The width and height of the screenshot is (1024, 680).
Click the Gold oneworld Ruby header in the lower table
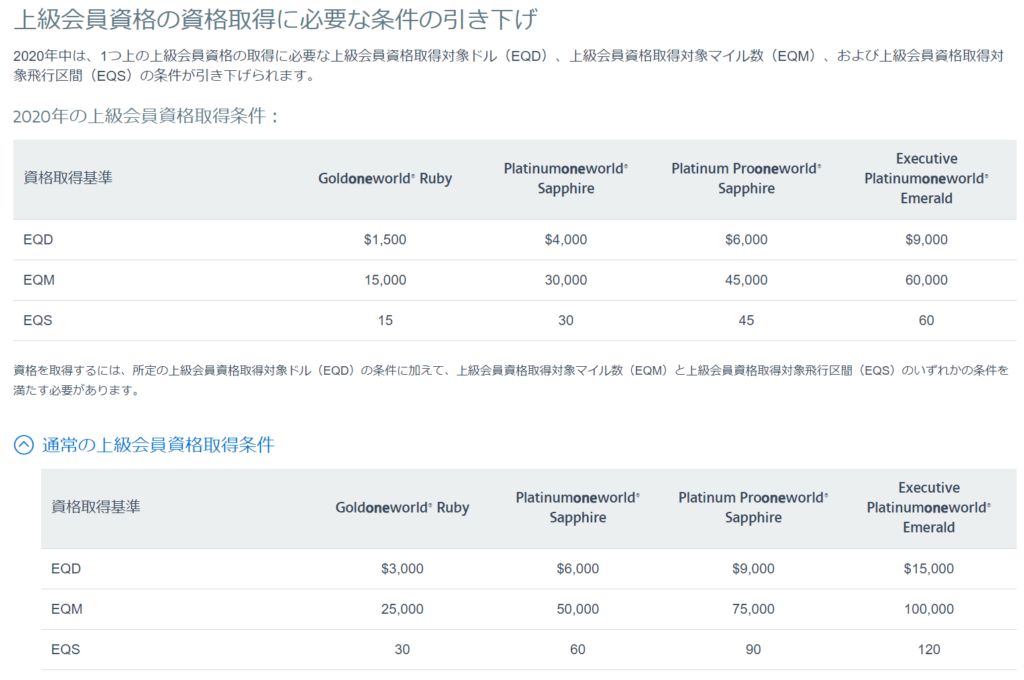click(x=402, y=507)
